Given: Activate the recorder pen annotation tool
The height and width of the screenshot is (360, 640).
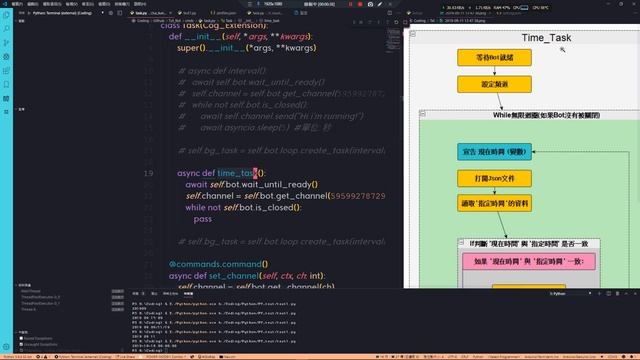Looking at the screenshot, I should click(x=380, y=4).
